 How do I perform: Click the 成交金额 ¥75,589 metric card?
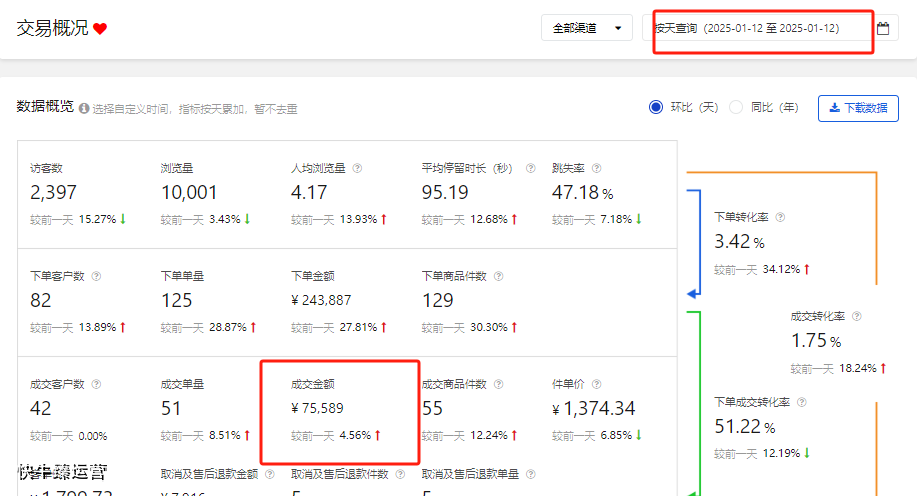pos(338,410)
